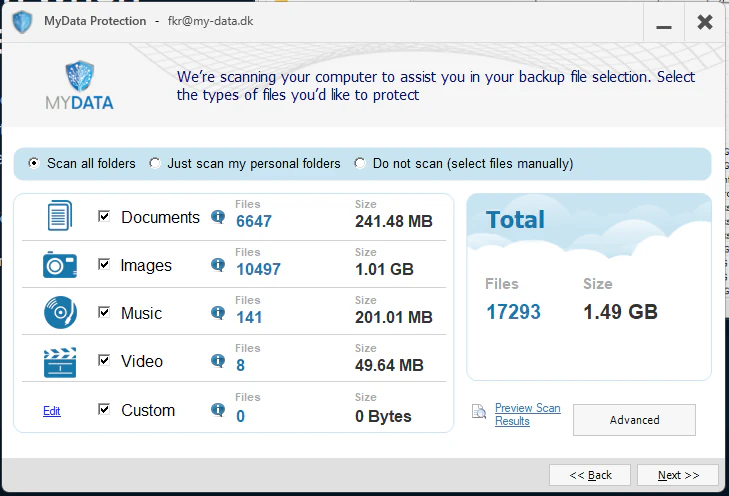Uncheck the Video checkbox

point(104,360)
